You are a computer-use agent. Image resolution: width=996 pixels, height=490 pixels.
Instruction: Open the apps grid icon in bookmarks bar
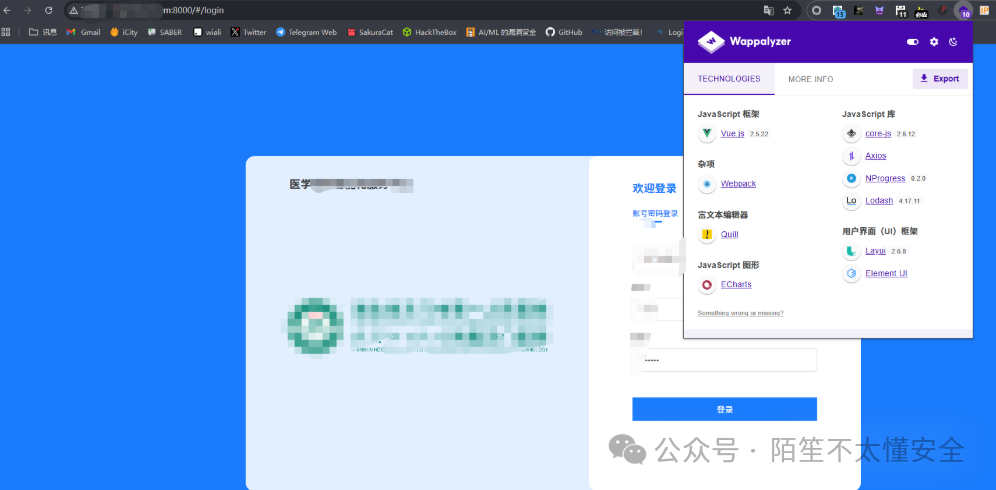6,32
